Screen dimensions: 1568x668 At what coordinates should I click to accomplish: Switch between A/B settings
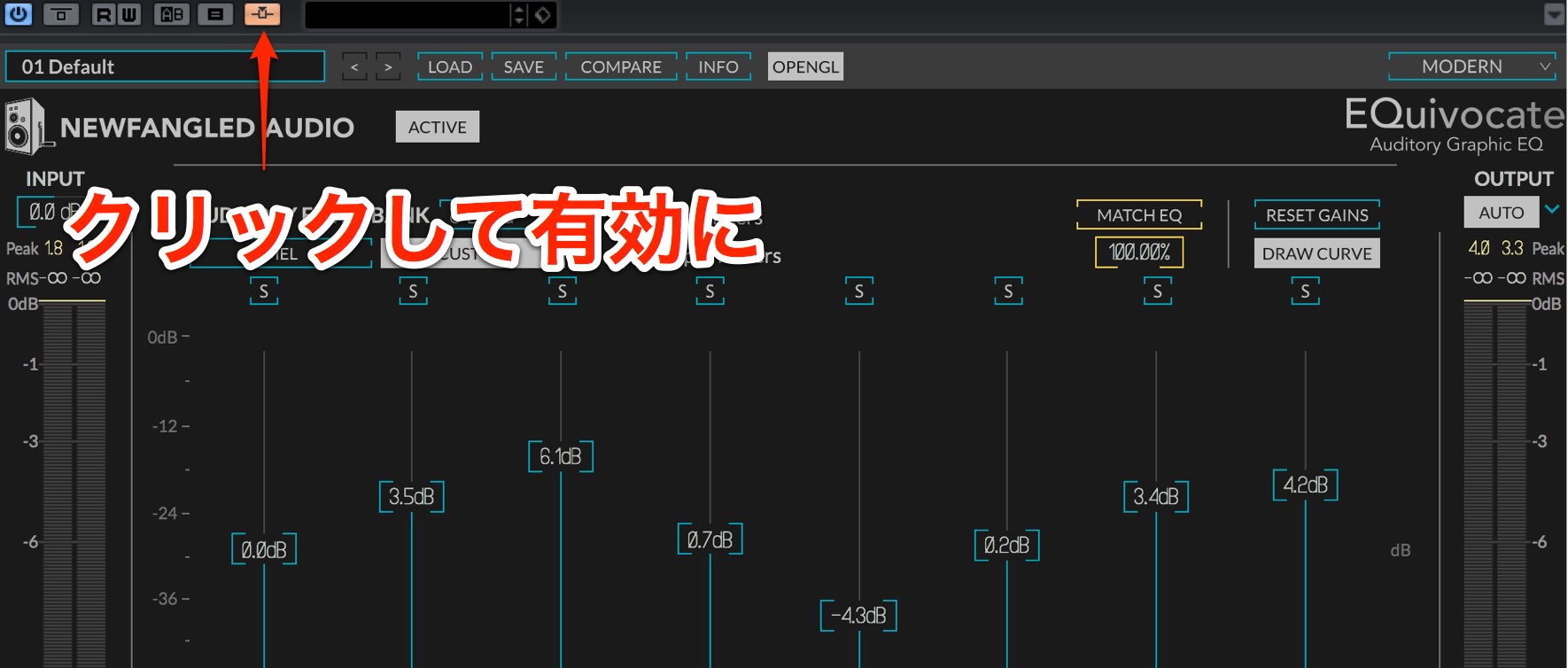point(172,14)
